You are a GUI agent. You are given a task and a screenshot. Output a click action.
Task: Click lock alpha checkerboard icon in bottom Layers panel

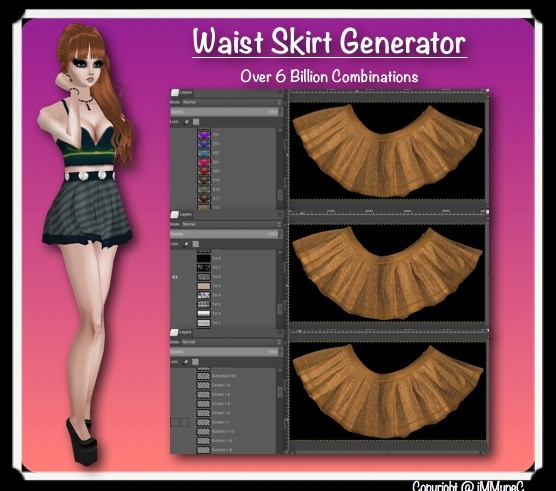[195, 362]
